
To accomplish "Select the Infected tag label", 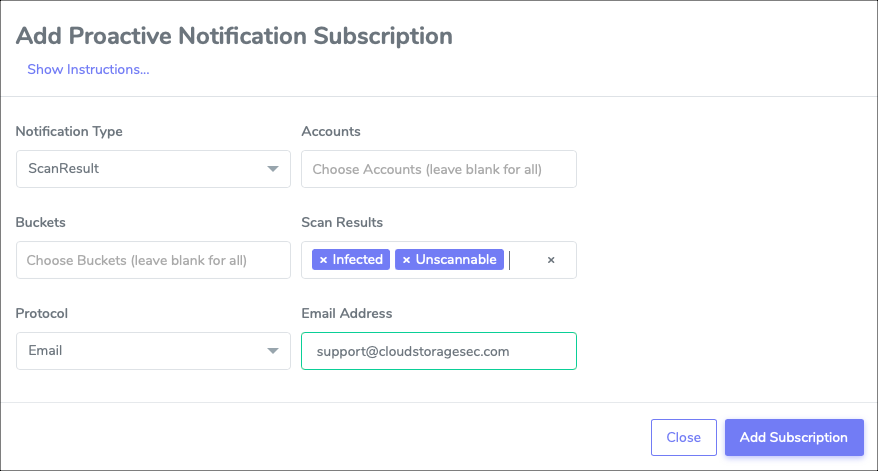I will (x=358, y=260).
